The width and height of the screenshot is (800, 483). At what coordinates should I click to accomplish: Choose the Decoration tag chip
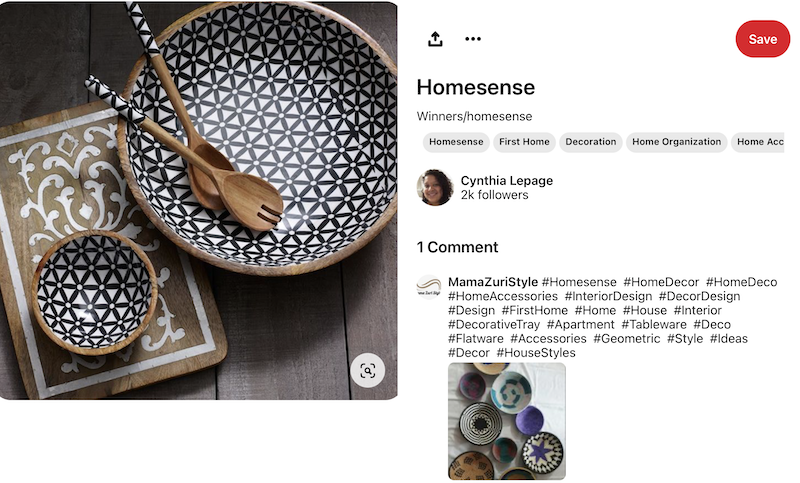click(590, 142)
